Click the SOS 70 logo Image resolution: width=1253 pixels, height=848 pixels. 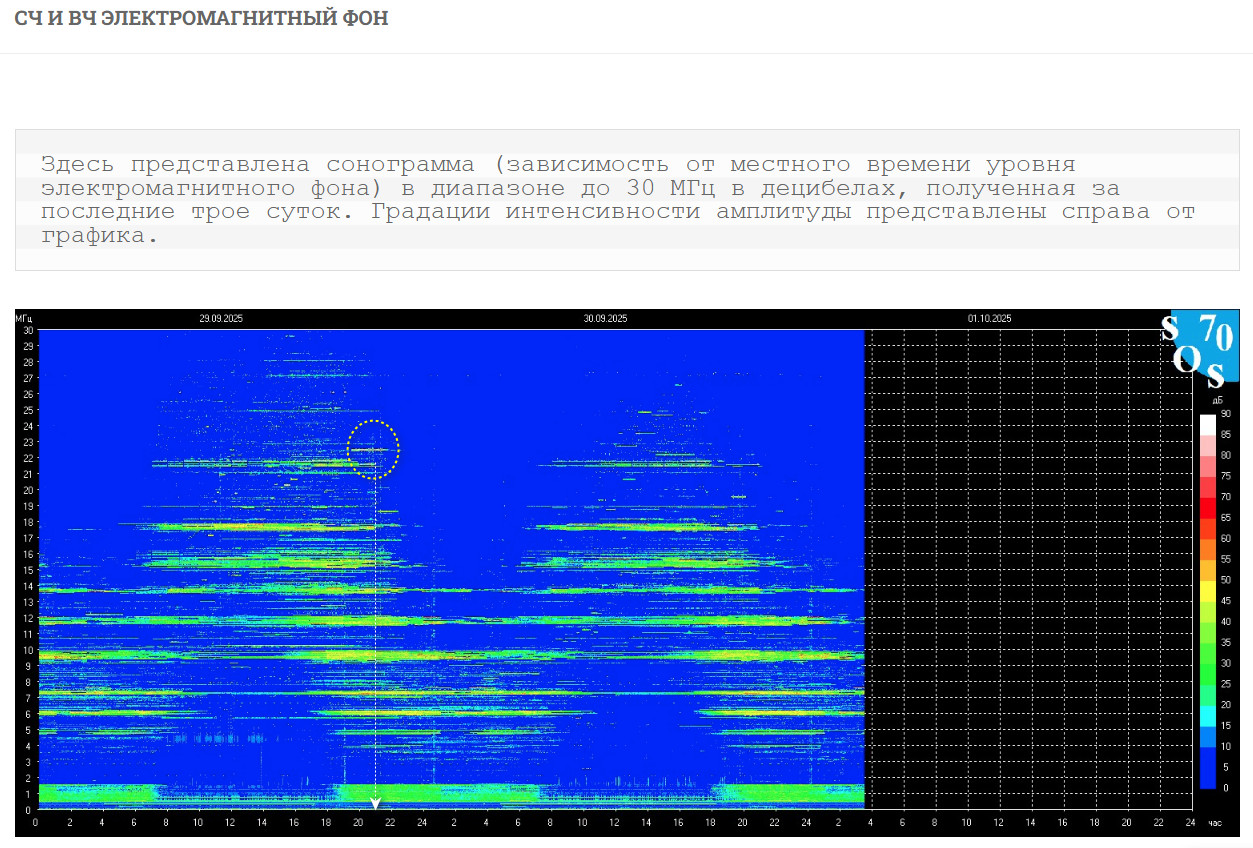[1204, 346]
